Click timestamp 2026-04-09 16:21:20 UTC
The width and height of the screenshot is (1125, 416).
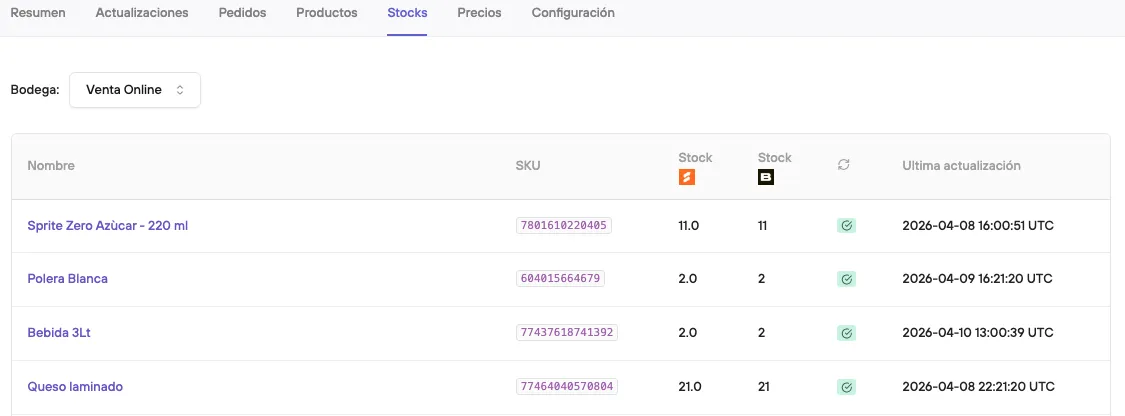click(977, 279)
